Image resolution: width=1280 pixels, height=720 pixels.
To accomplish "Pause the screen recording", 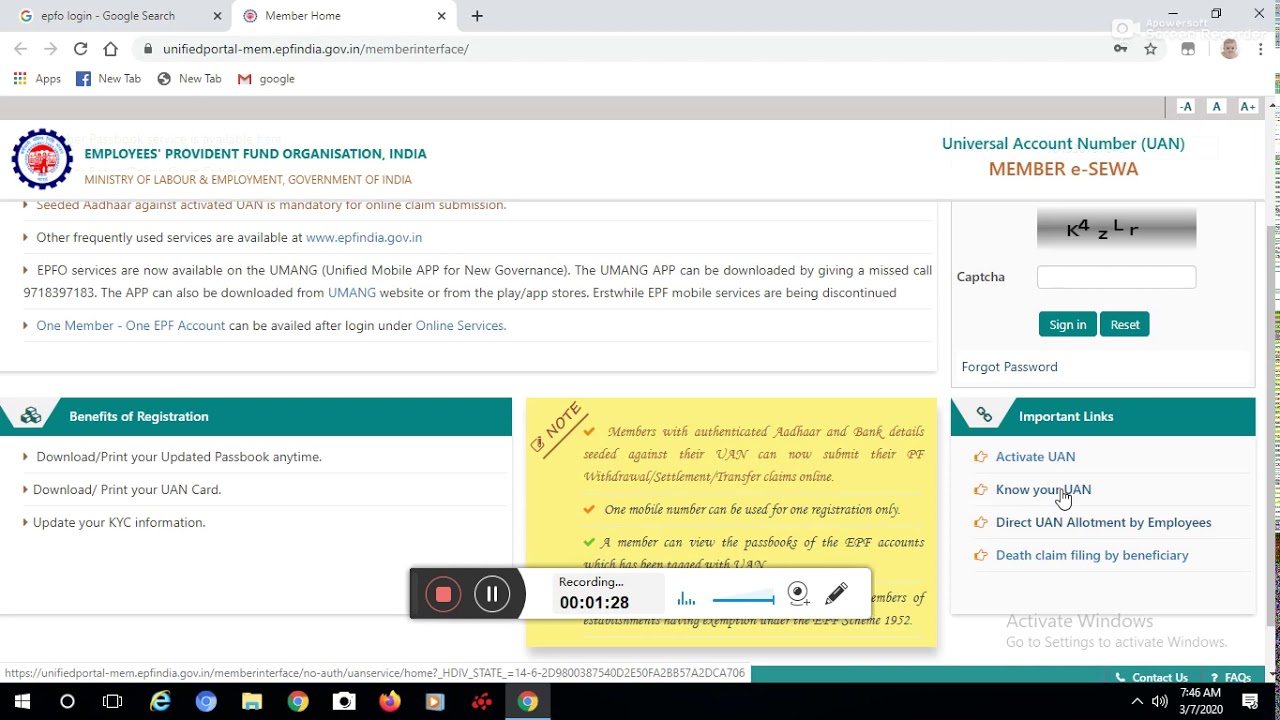I will (492, 594).
